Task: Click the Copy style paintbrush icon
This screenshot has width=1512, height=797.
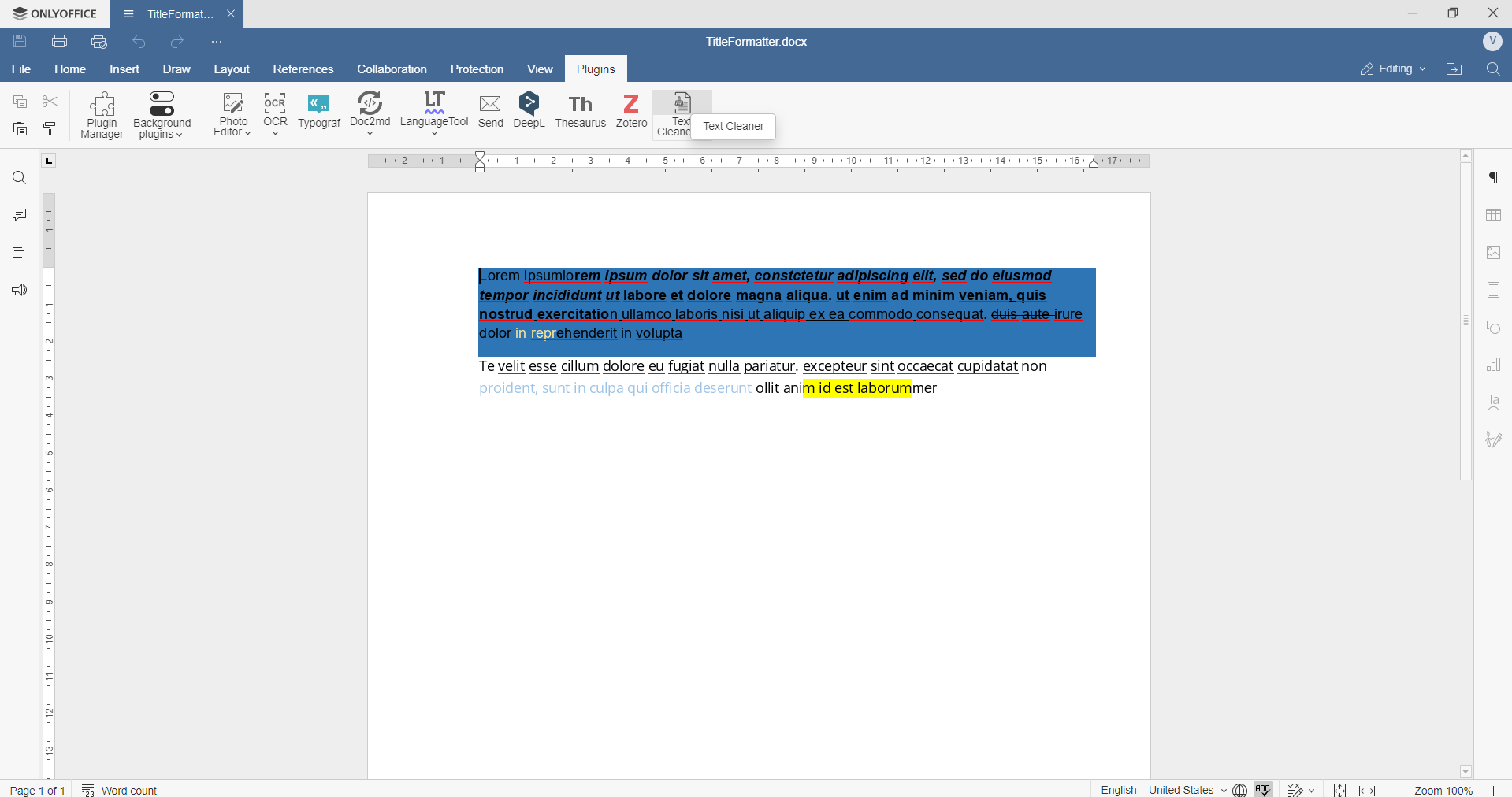Action: click(50, 128)
